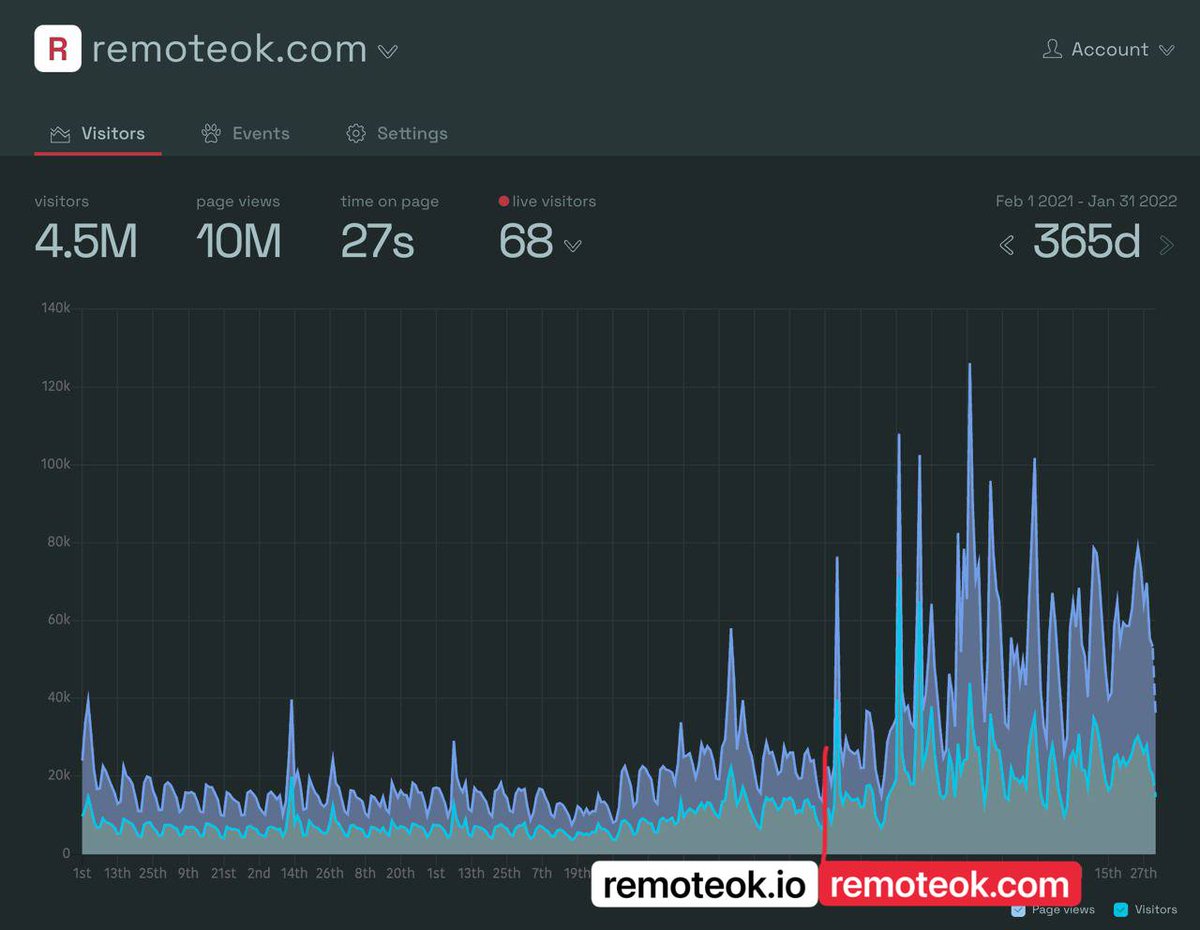Click the 10M page views total
Screen dimensions: 1200x930
239,241
